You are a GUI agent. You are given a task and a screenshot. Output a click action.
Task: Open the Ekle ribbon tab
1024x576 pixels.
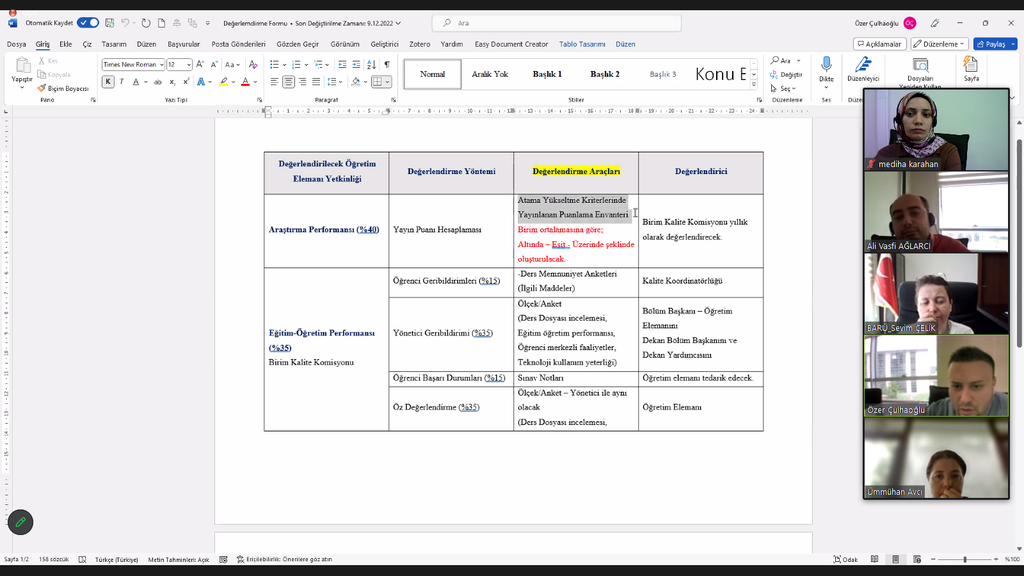tap(65, 44)
